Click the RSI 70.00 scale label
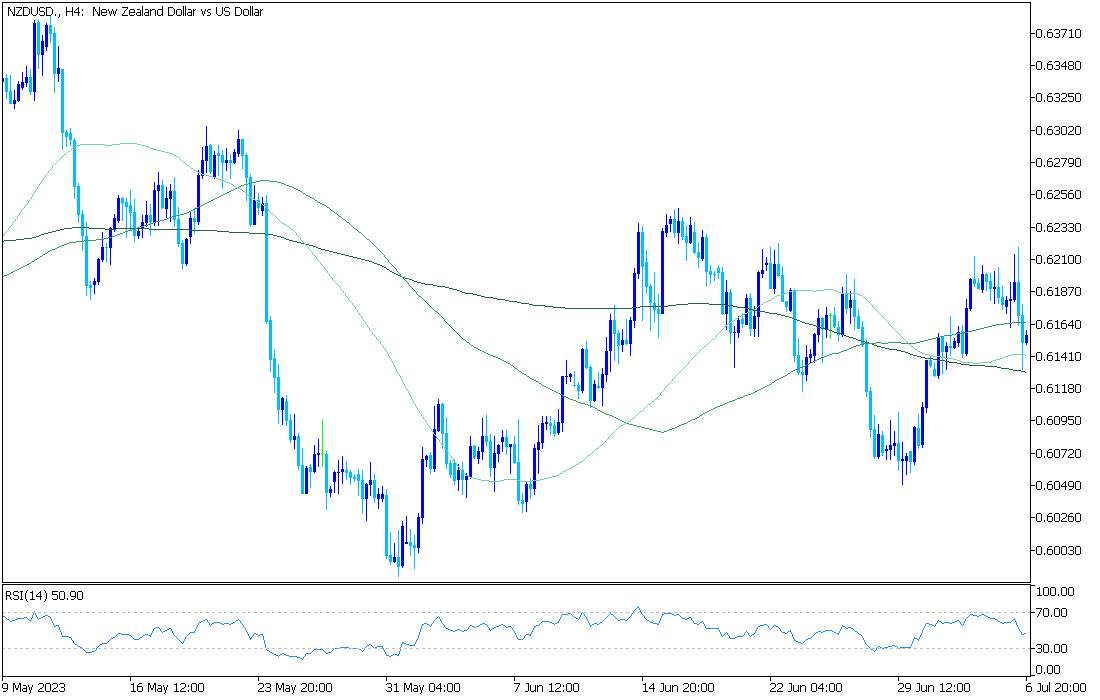The height and width of the screenshot is (700, 1100). point(1053,613)
